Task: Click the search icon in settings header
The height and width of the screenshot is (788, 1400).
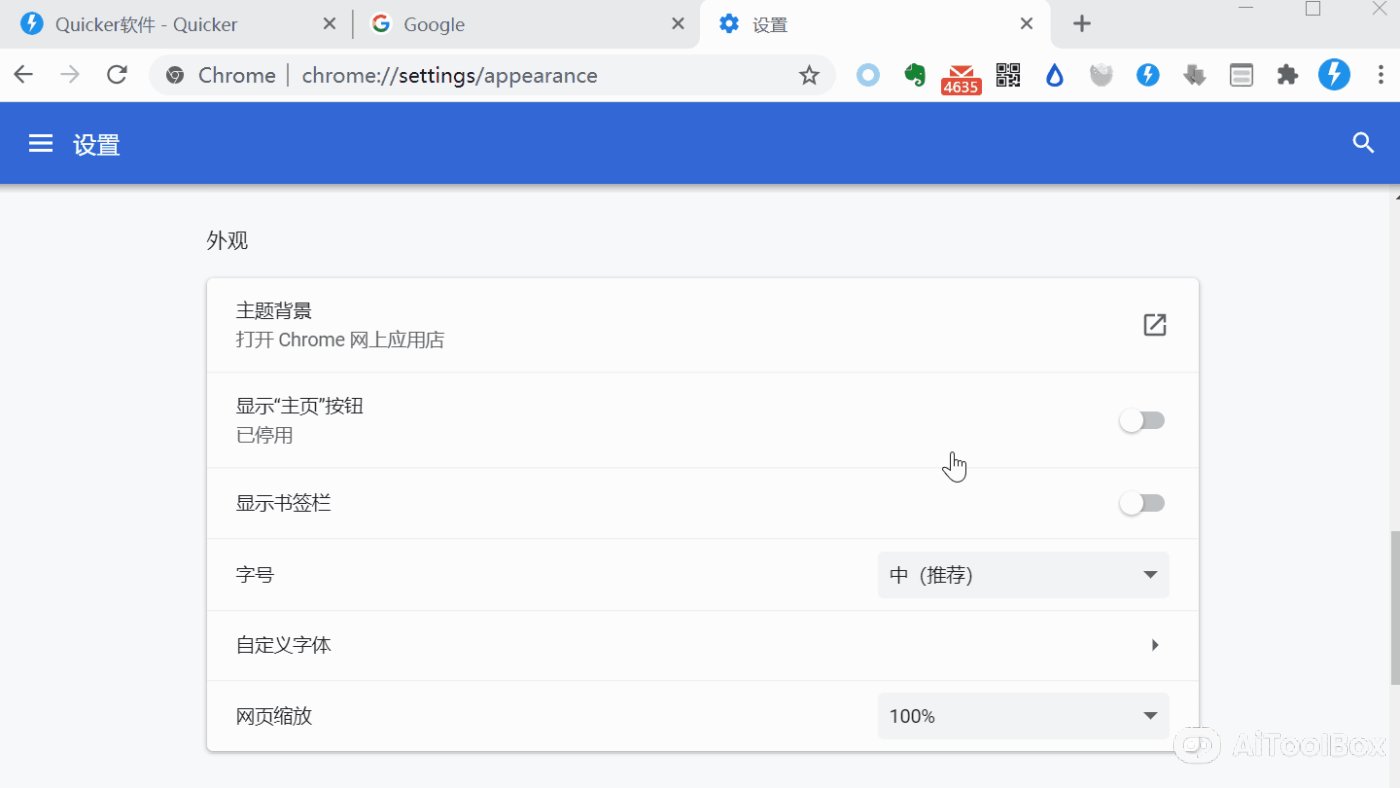Action: (1363, 143)
